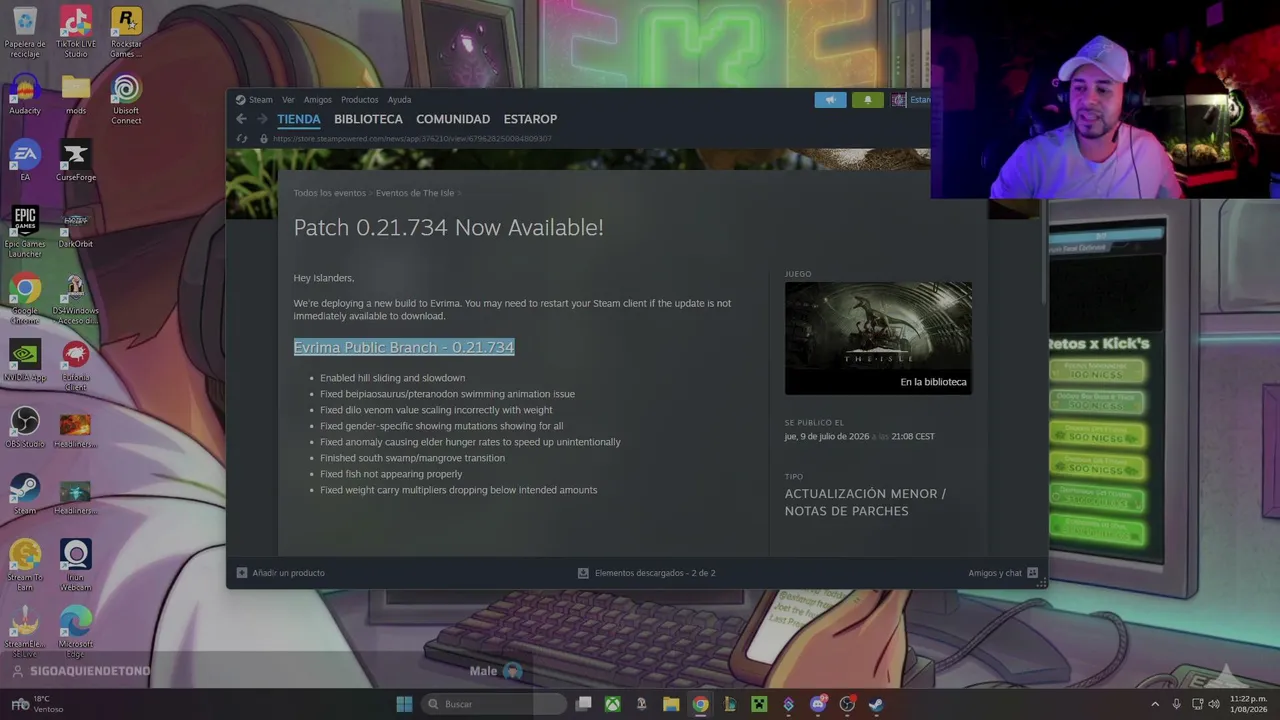Open the mods folder on desktop
The height and width of the screenshot is (720, 1280).
(76, 96)
